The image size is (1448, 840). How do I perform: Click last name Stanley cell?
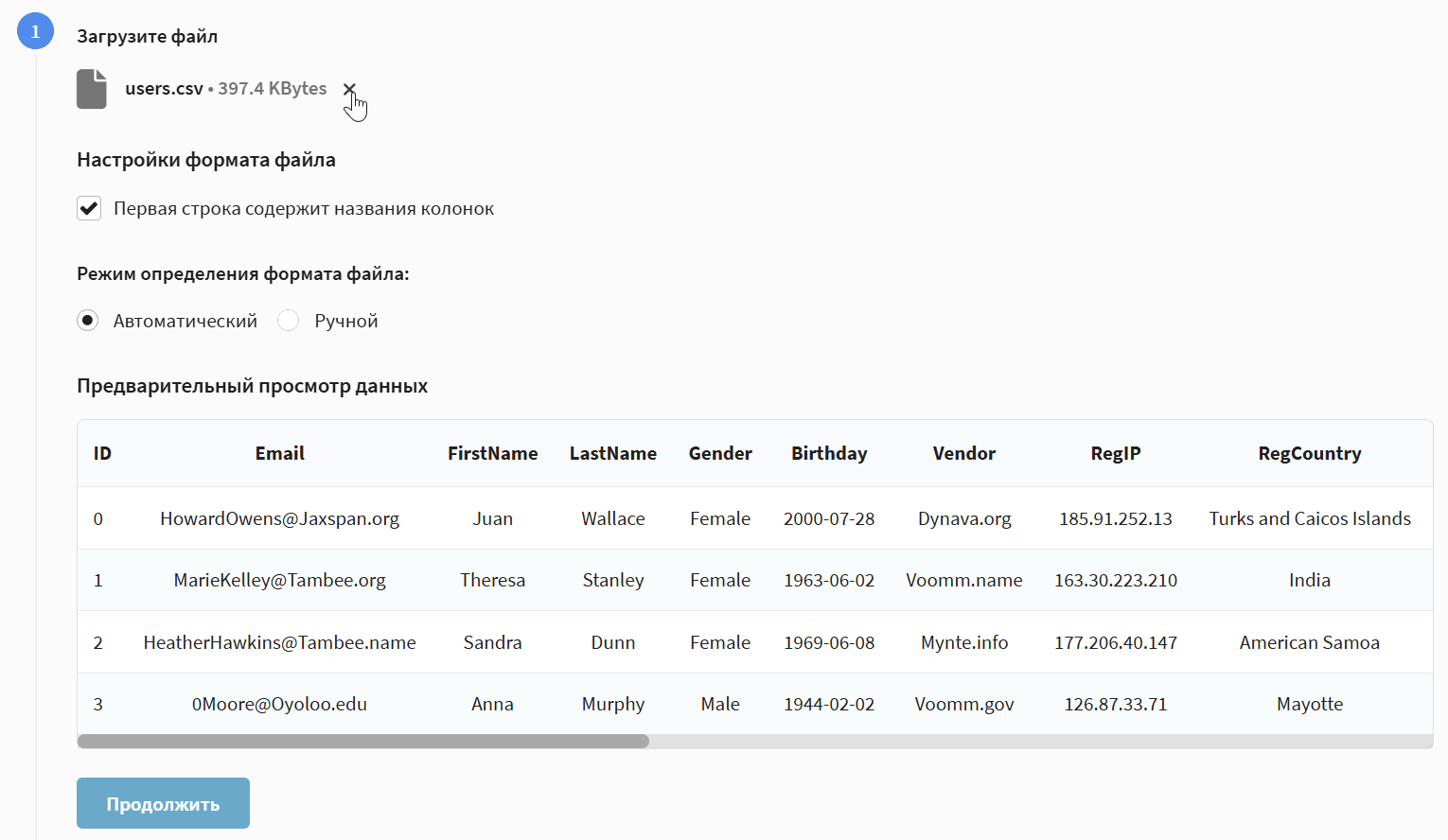pyautogui.click(x=613, y=580)
